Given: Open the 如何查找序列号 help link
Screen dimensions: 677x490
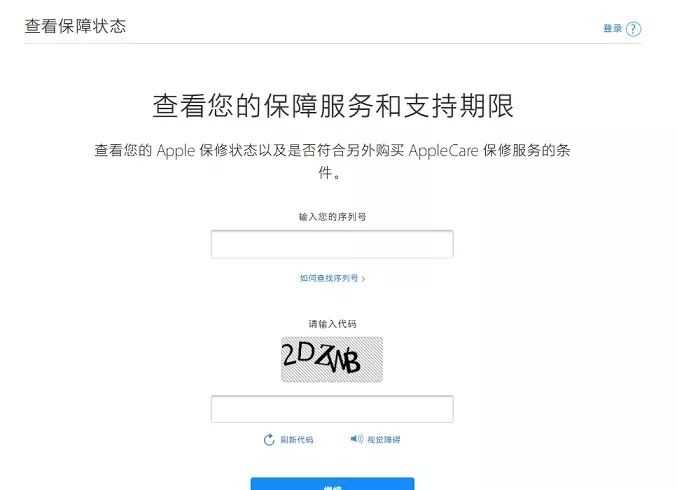Looking at the screenshot, I should [329, 278].
